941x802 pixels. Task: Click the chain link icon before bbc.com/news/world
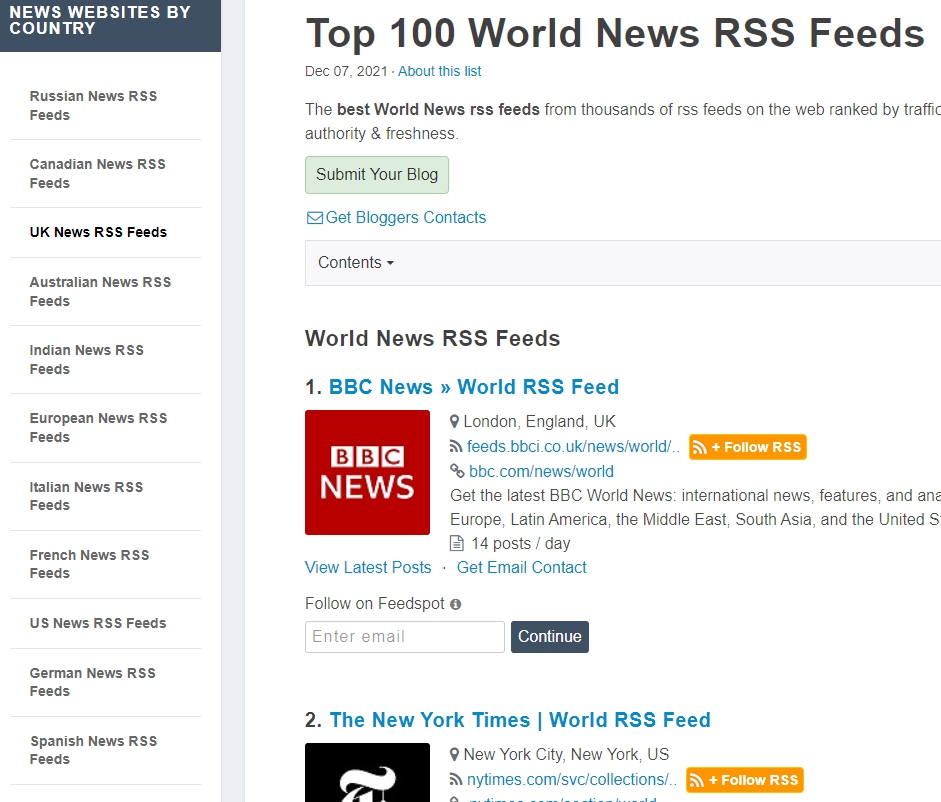click(457, 471)
